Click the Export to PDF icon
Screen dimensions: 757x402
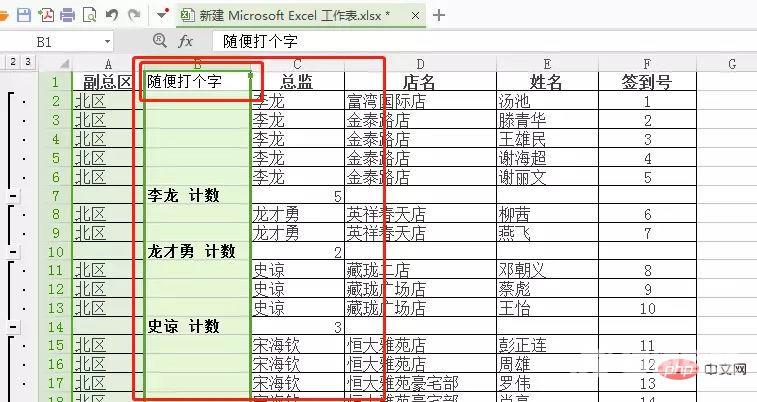coord(47,15)
